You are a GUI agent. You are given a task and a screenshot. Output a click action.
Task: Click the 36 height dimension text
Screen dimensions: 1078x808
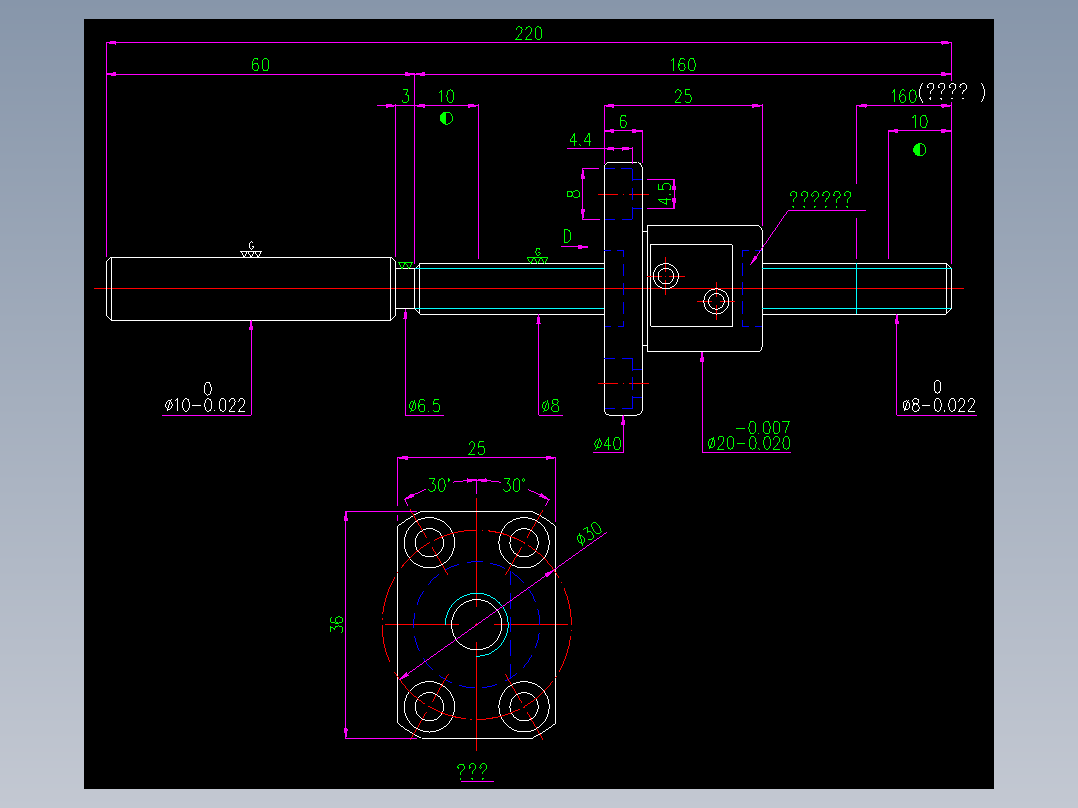[x=336, y=624]
